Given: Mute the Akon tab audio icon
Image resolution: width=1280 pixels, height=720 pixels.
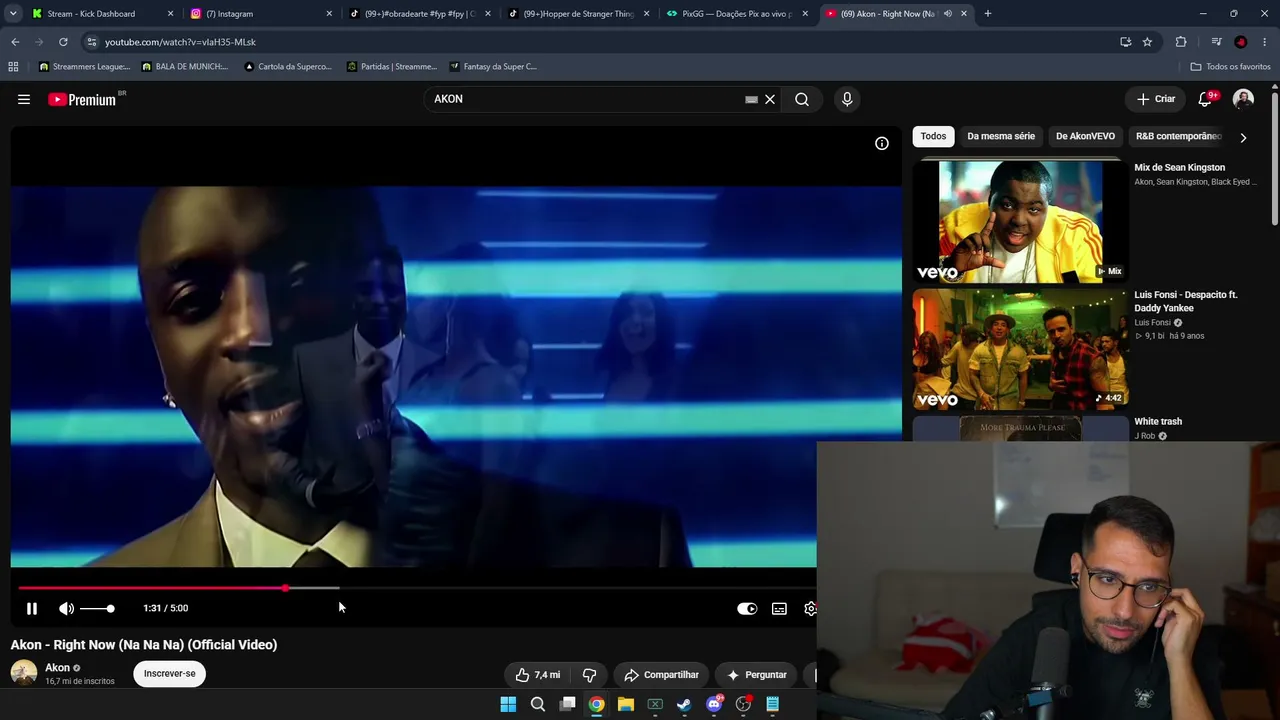Looking at the screenshot, I should pyautogui.click(x=947, y=14).
